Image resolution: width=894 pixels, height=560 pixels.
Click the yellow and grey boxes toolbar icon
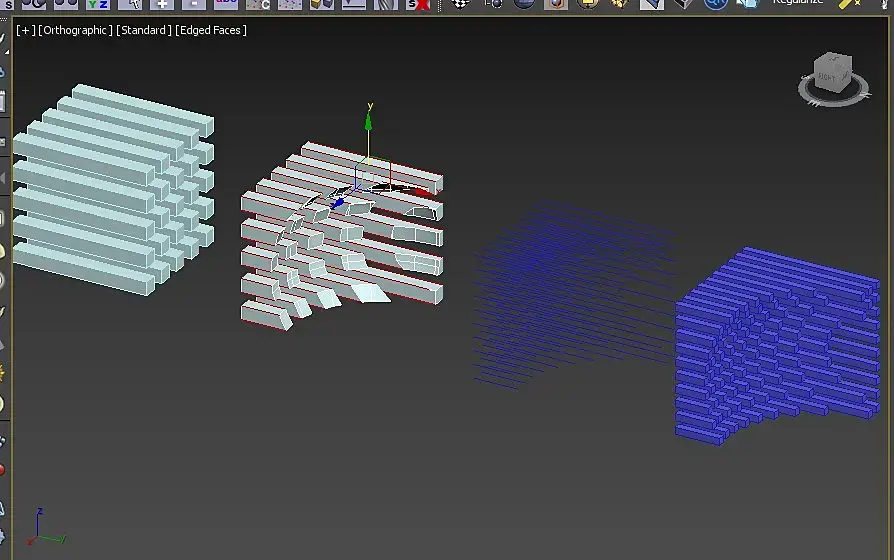pos(322,5)
